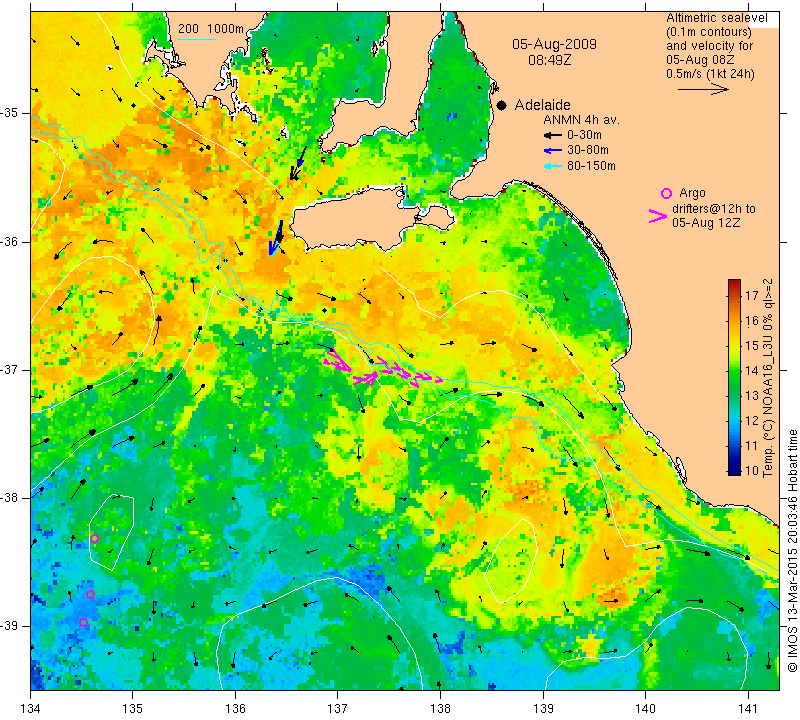This screenshot has height=720, width=800.
Task: Click the 138 longitude axis label
Action: [x=440, y=708]
